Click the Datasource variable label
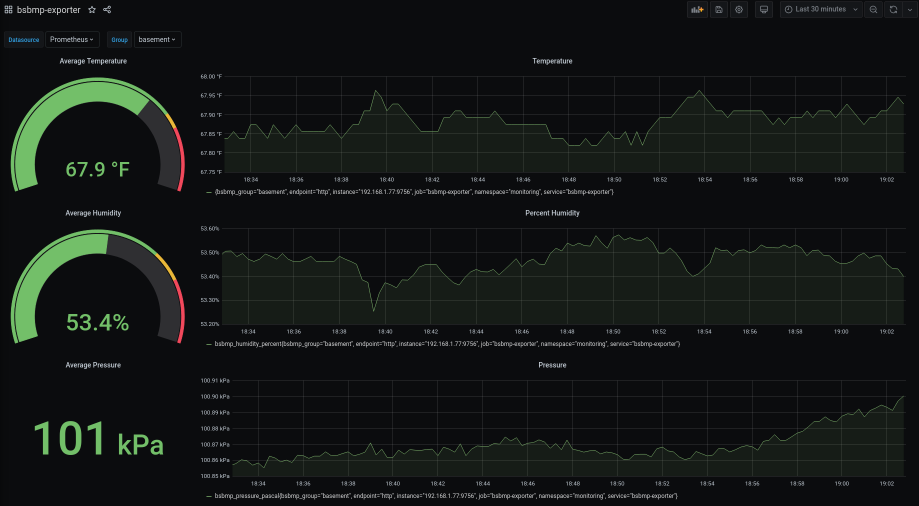 pos(23,39)
